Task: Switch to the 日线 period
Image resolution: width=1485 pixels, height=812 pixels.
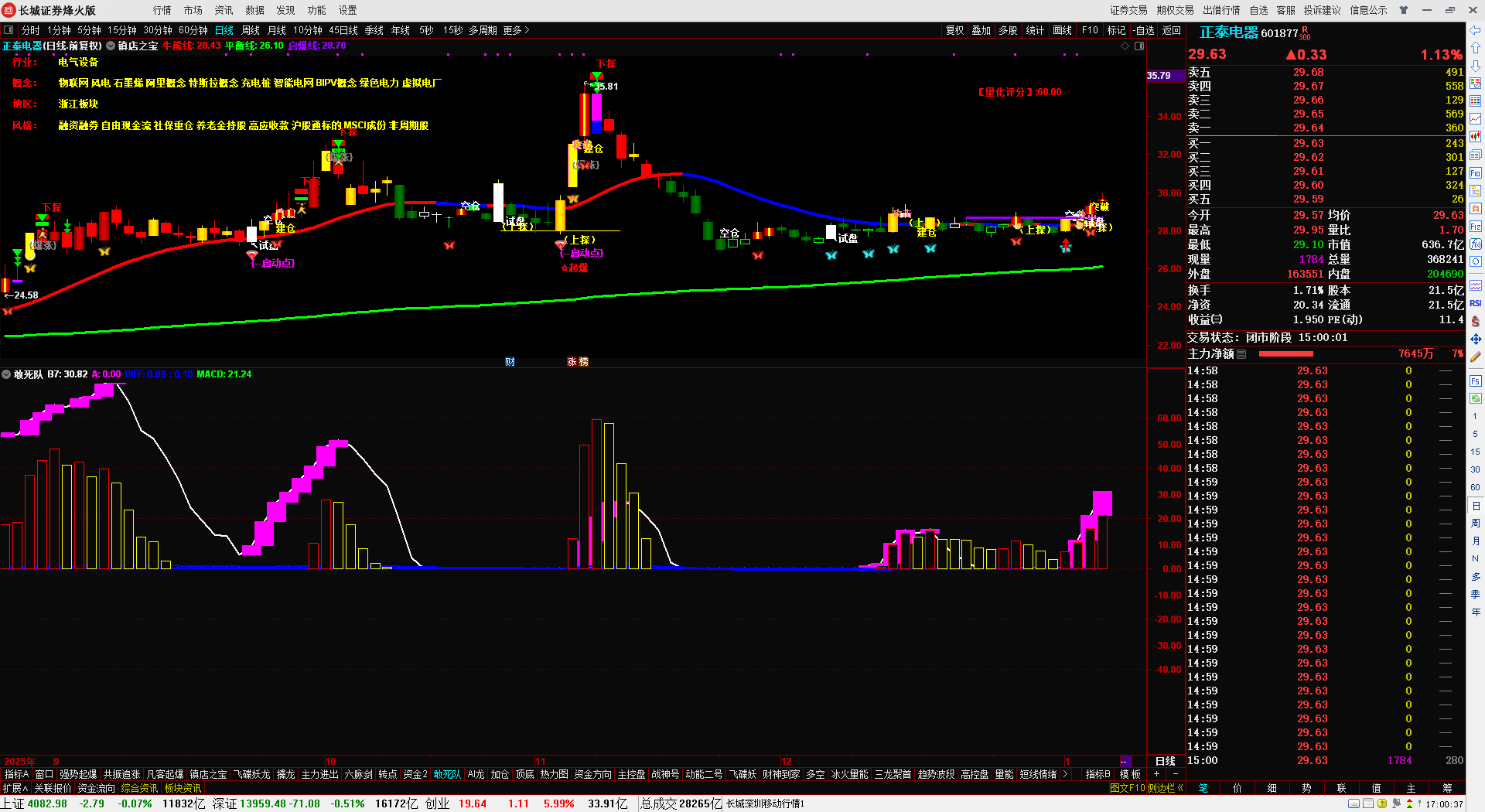Action: pos(224,30)
